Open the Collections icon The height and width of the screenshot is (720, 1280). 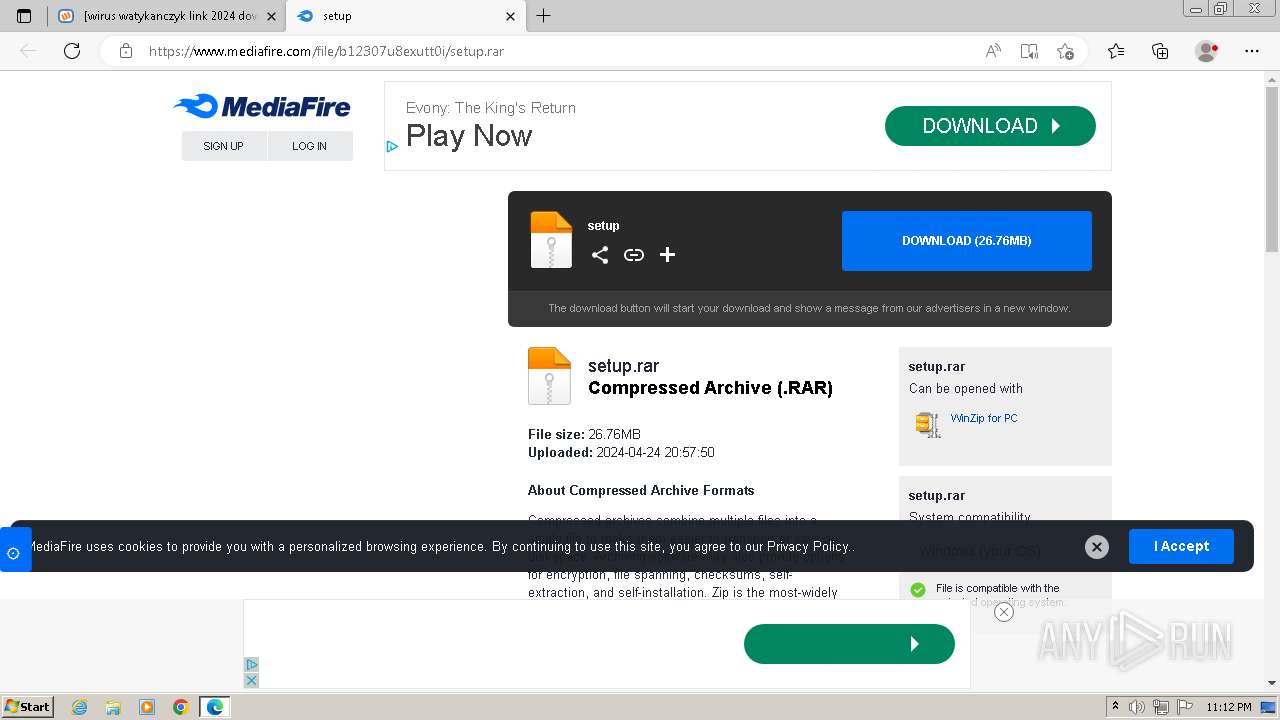coord(1160,51)
